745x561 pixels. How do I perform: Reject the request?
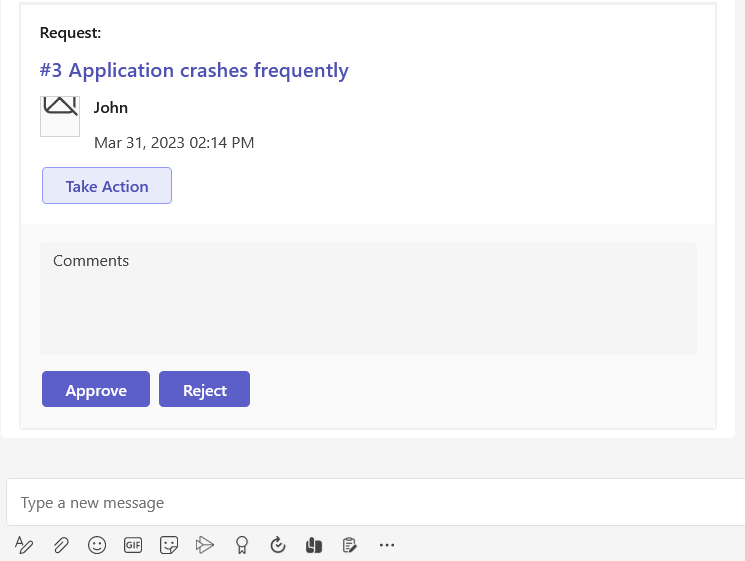point(204,390)
